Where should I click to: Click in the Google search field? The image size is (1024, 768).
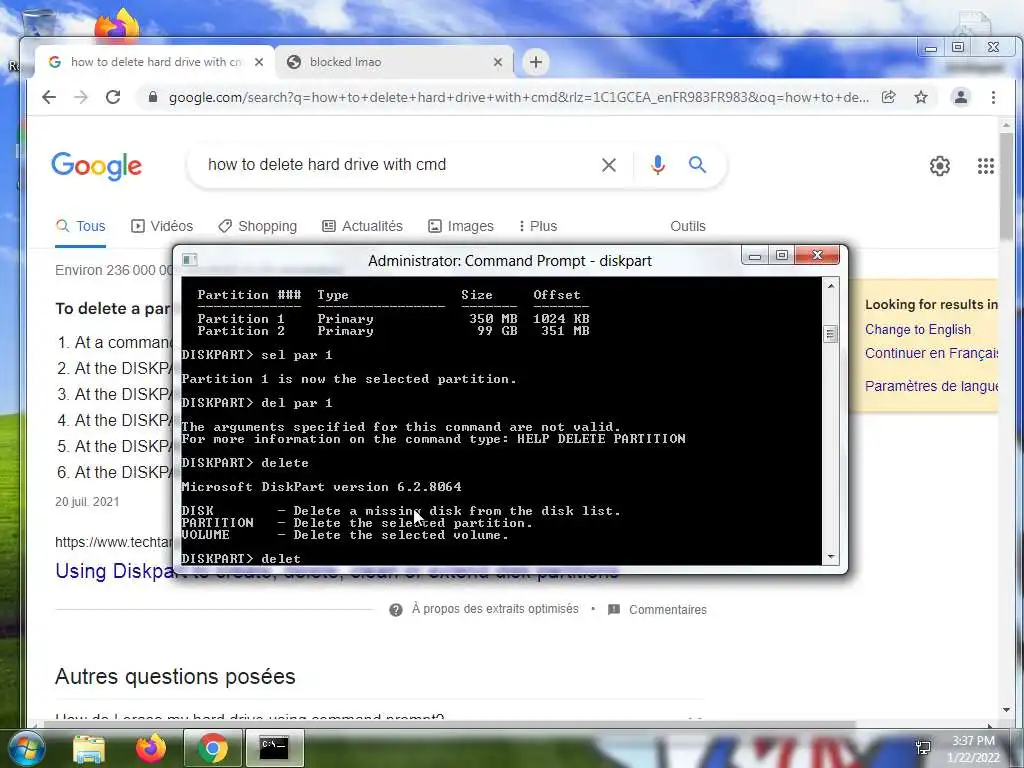tap(398, 165)
